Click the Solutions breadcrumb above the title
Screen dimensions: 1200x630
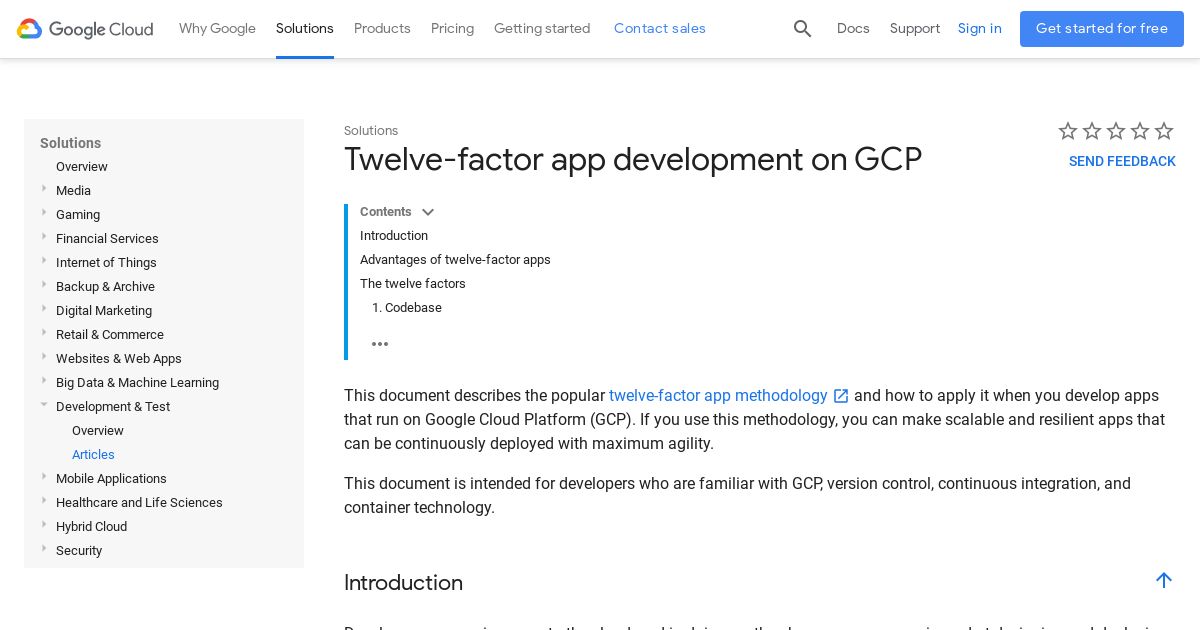tap(371, 131)
